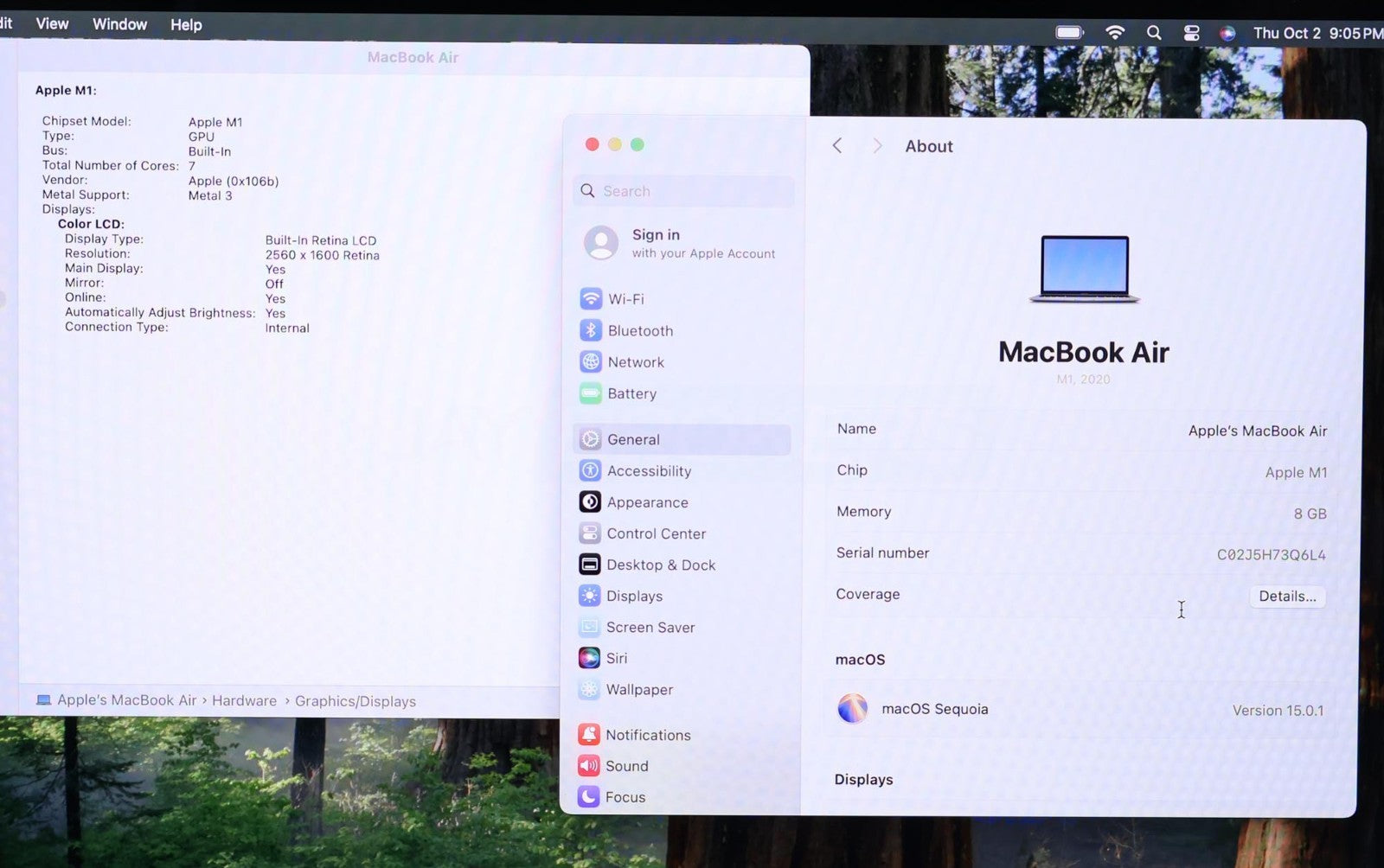Open the Wi-Fi settings pane

click(x=625, y=299)
